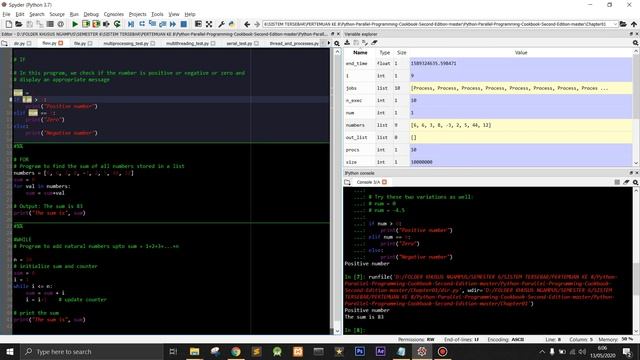Start debugging the file
Screen dimensions: 640x360
(131, 24)
